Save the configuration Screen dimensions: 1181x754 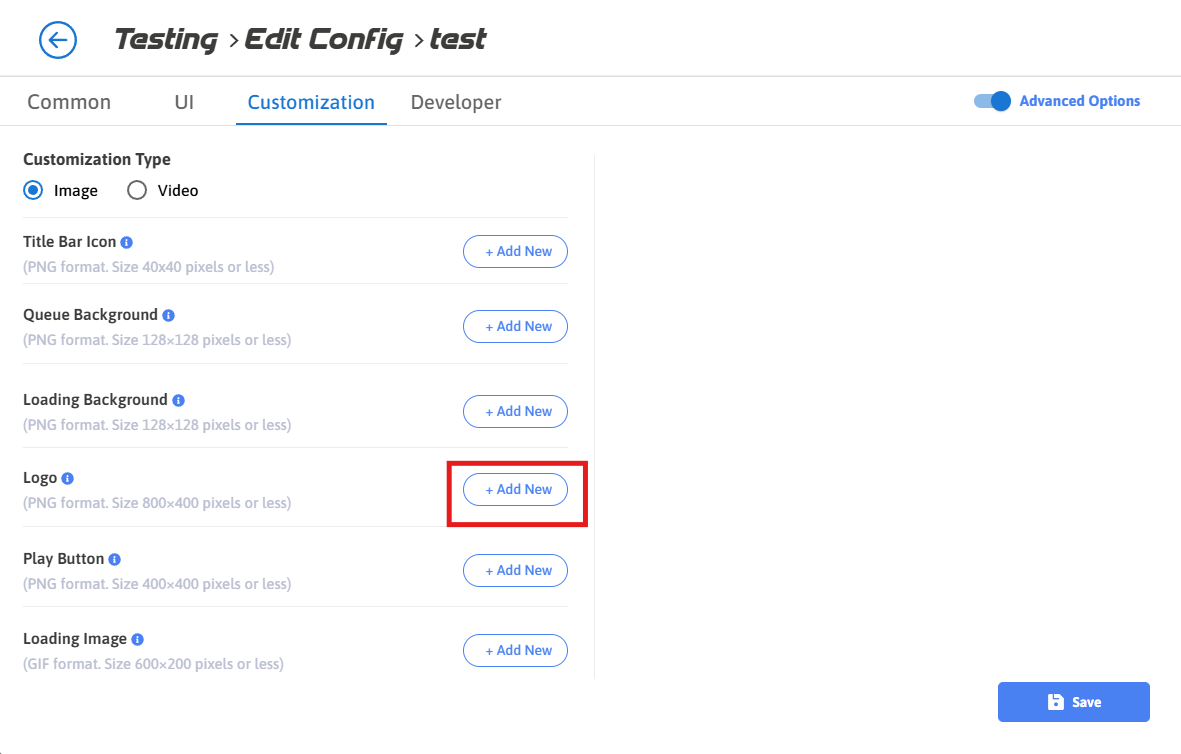click(x=1073, y=702)
